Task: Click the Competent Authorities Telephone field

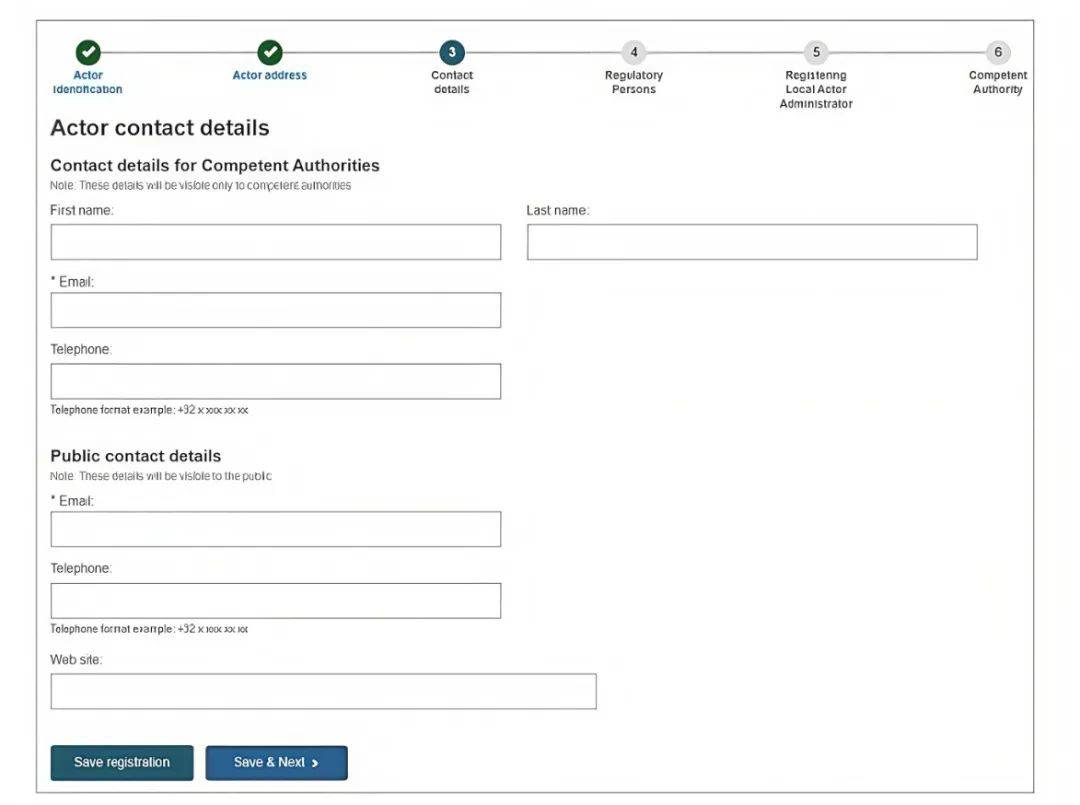Action: tap(276, 381)
